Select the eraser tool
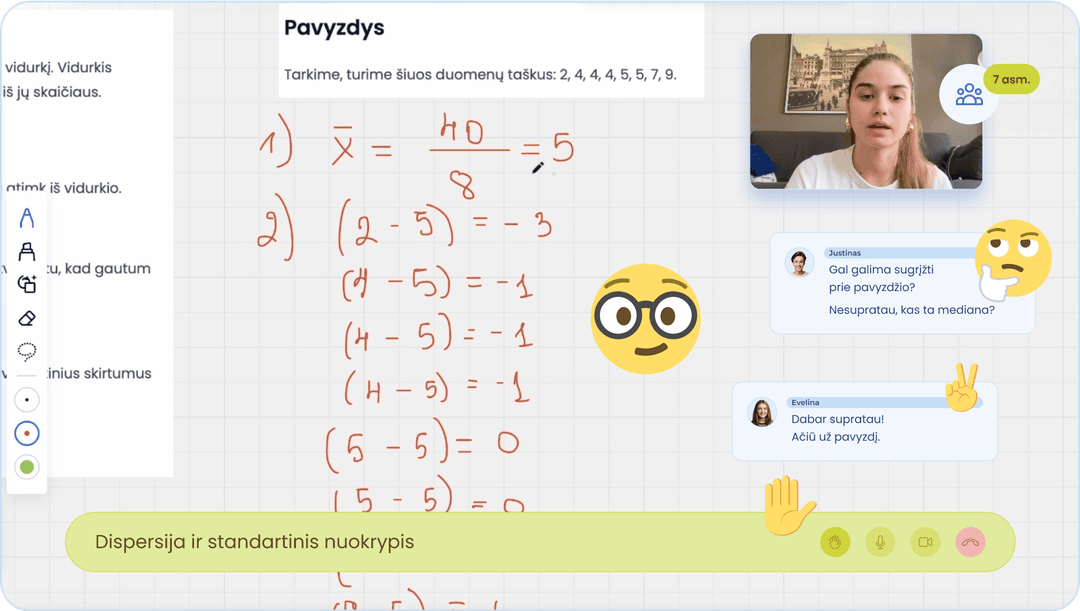Viewport: 1080px width, 611px height. tap(27, 318)
